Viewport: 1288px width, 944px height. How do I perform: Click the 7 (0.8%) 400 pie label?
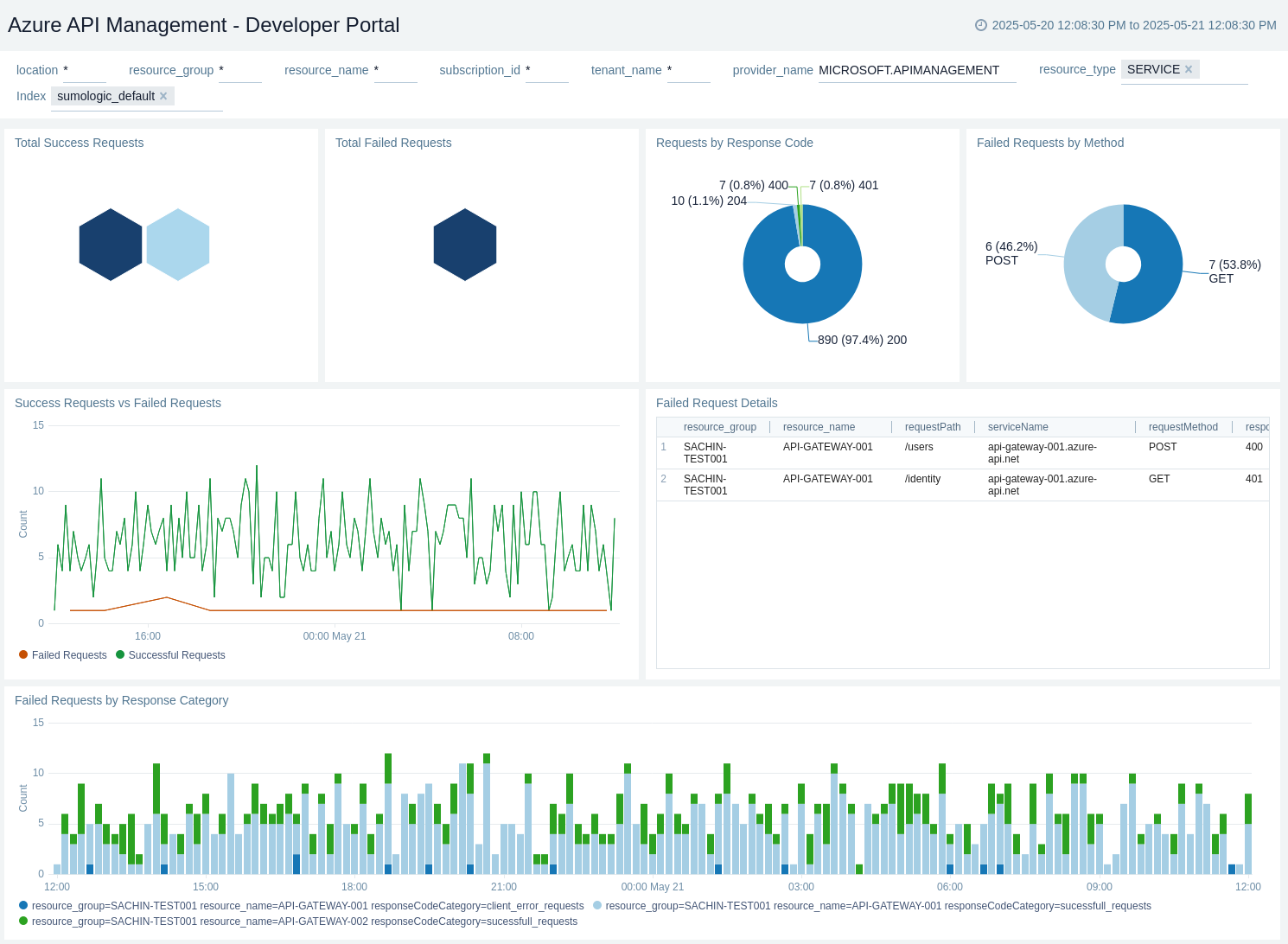pyautogui.click(x=754, y=185)
